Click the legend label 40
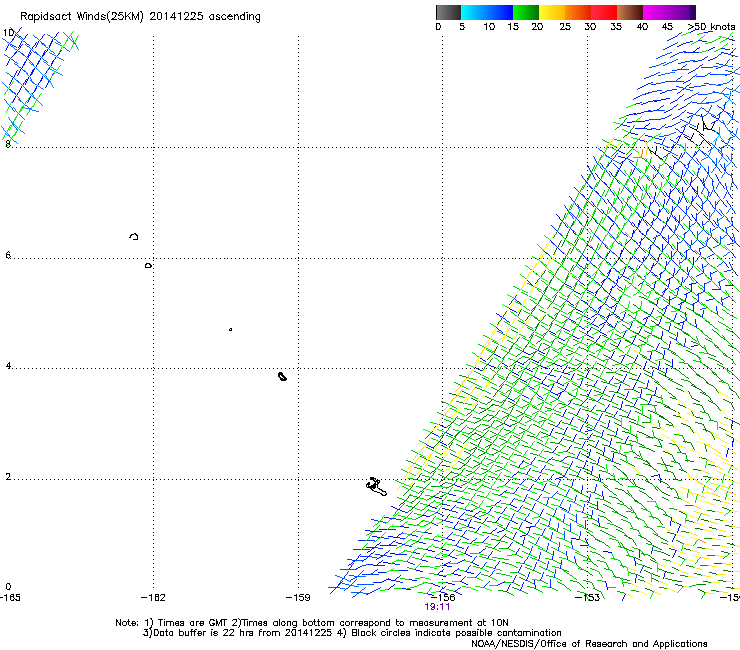 pyautogui.click(x=642, y=27)
